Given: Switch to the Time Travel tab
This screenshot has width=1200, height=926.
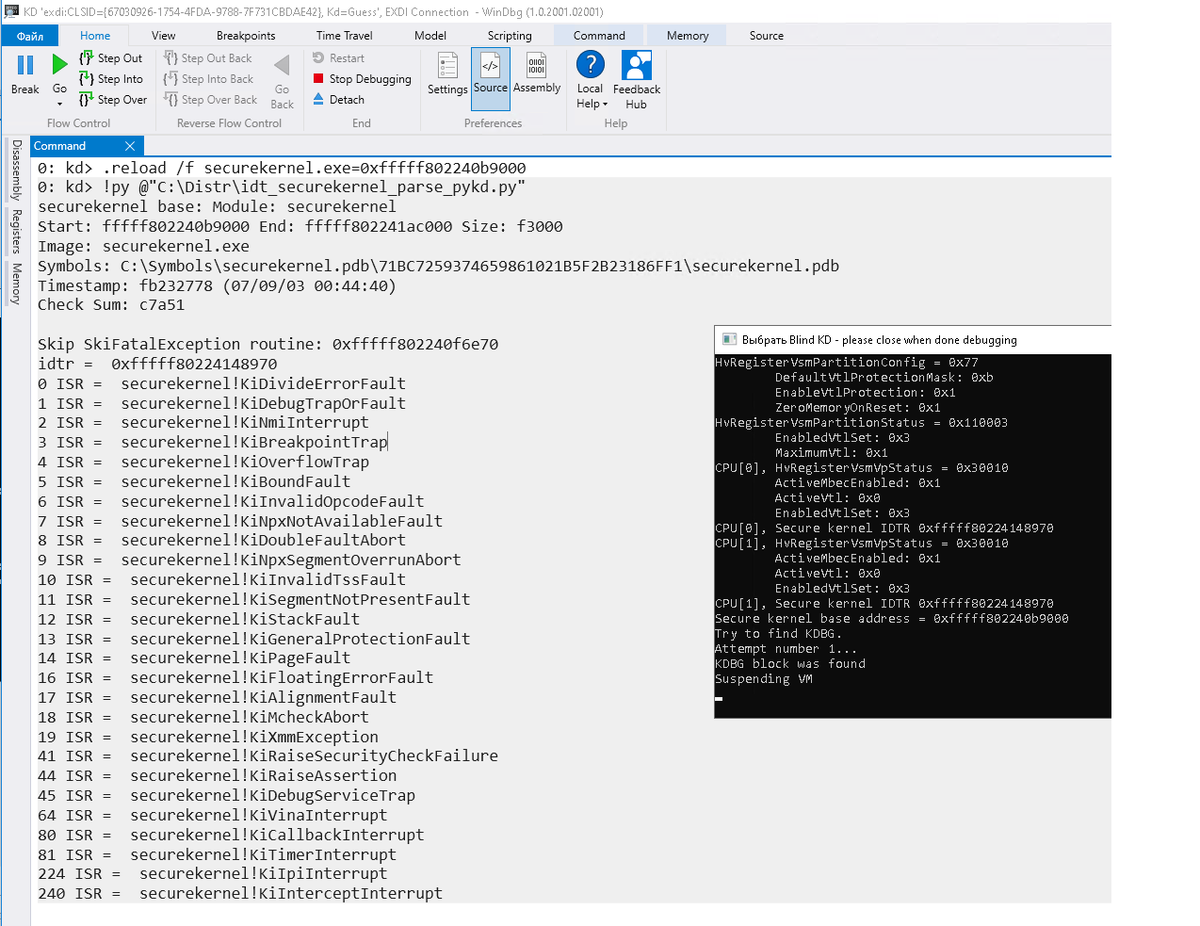Looking at the screenshot, I should click(x=344, y=36).
